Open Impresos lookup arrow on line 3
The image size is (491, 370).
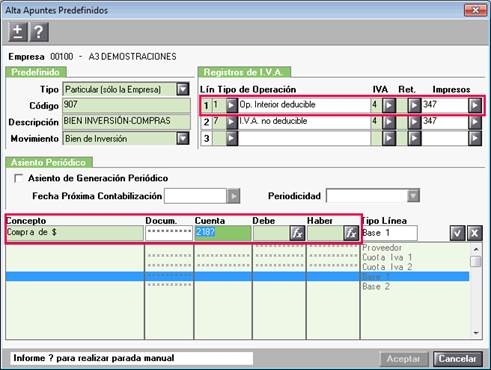pyautogui.click(x=474, y=138)
